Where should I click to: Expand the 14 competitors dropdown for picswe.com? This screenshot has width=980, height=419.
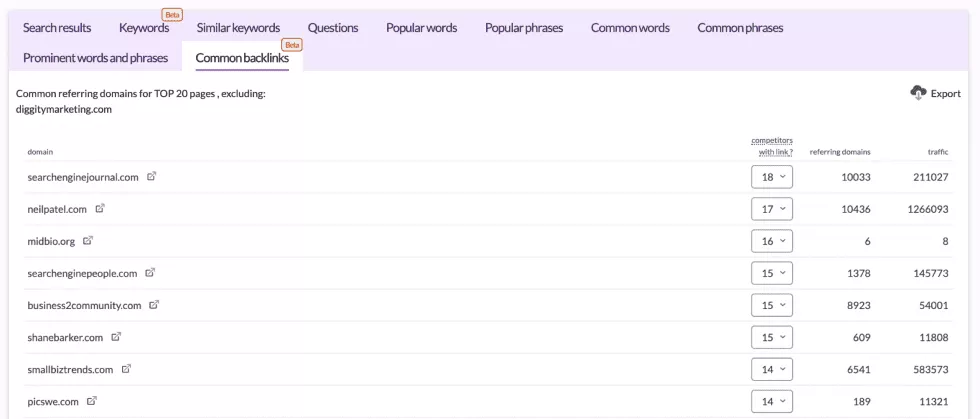(772, 401)
